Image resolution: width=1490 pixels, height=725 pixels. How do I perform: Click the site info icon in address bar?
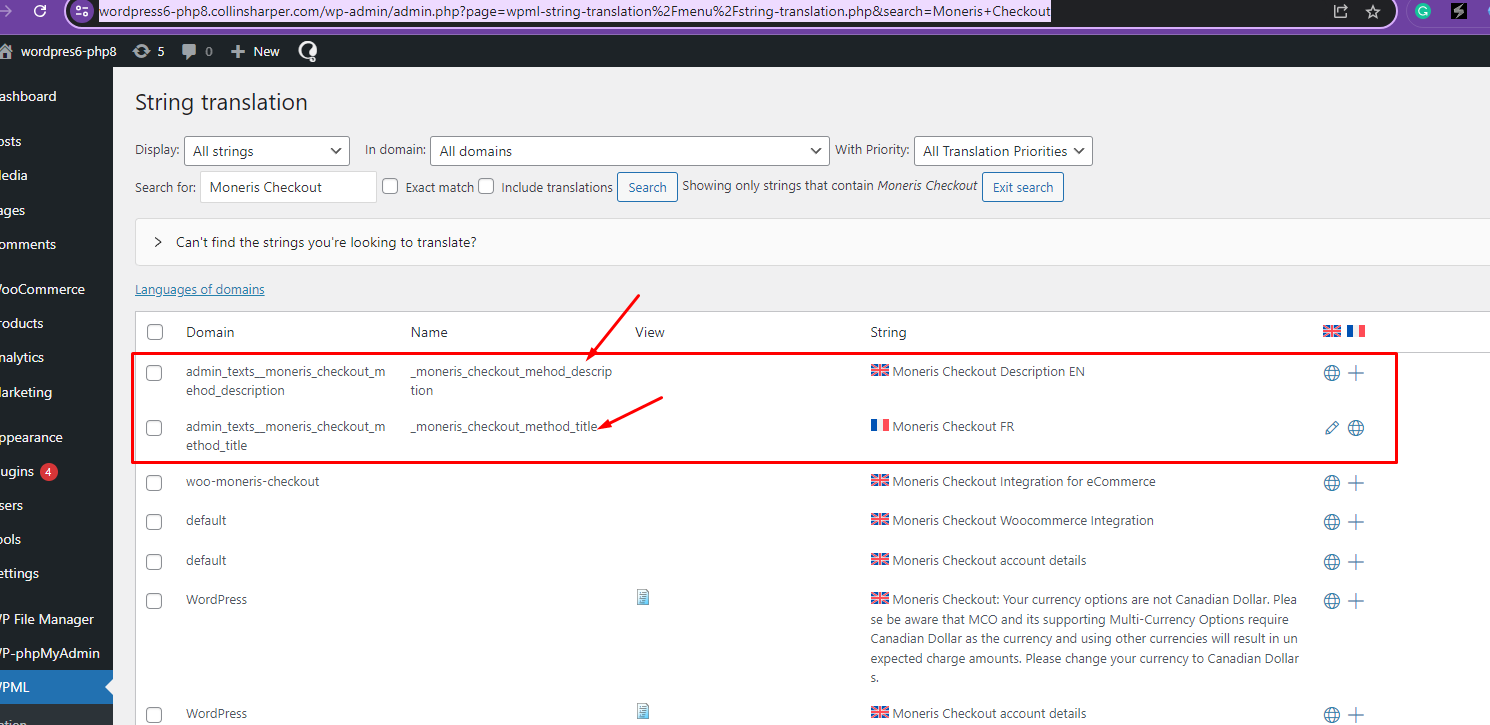(82, 12)
